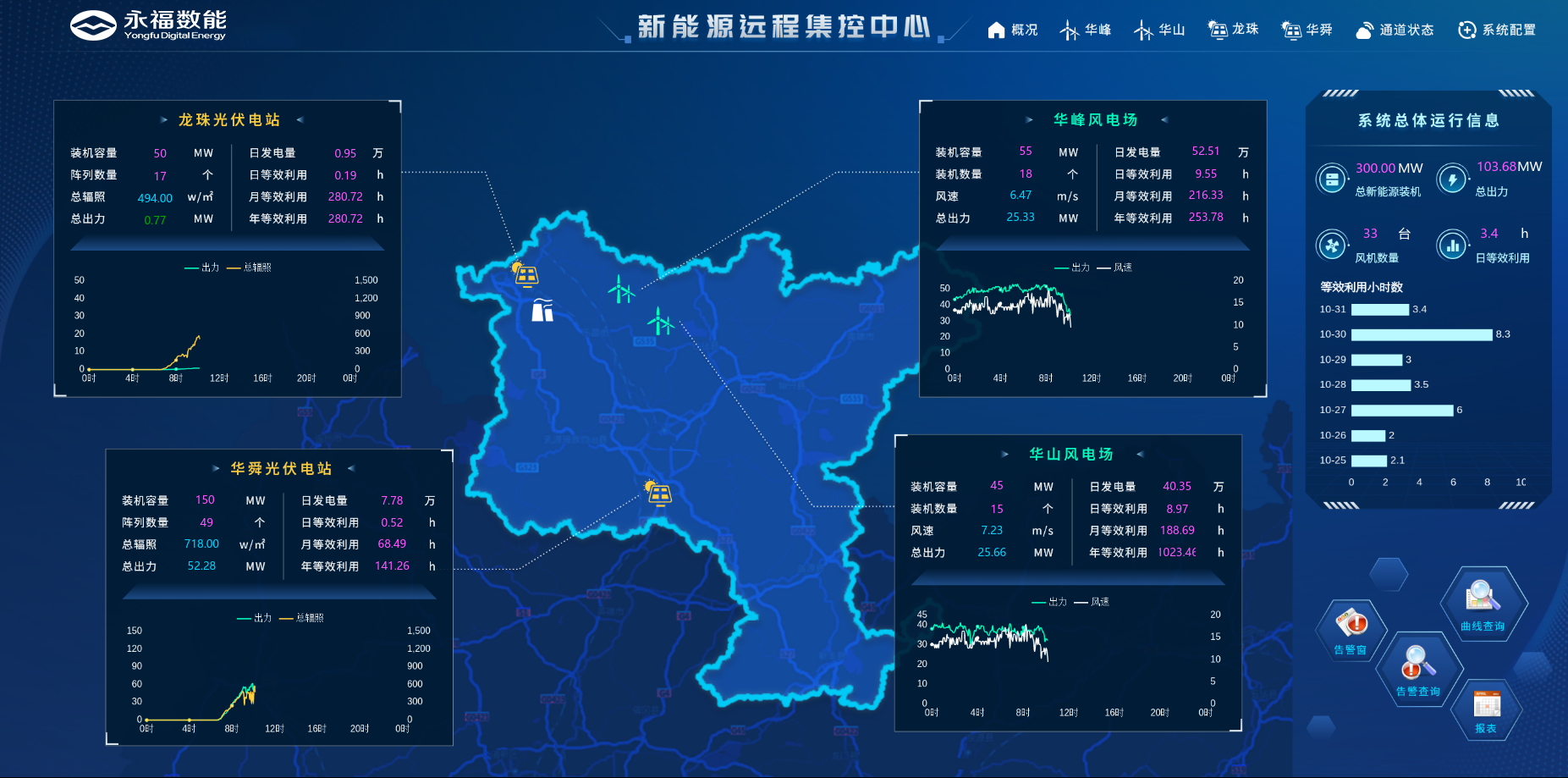Click right arrow before 龙珠光伏电站 title

point(164,120)
